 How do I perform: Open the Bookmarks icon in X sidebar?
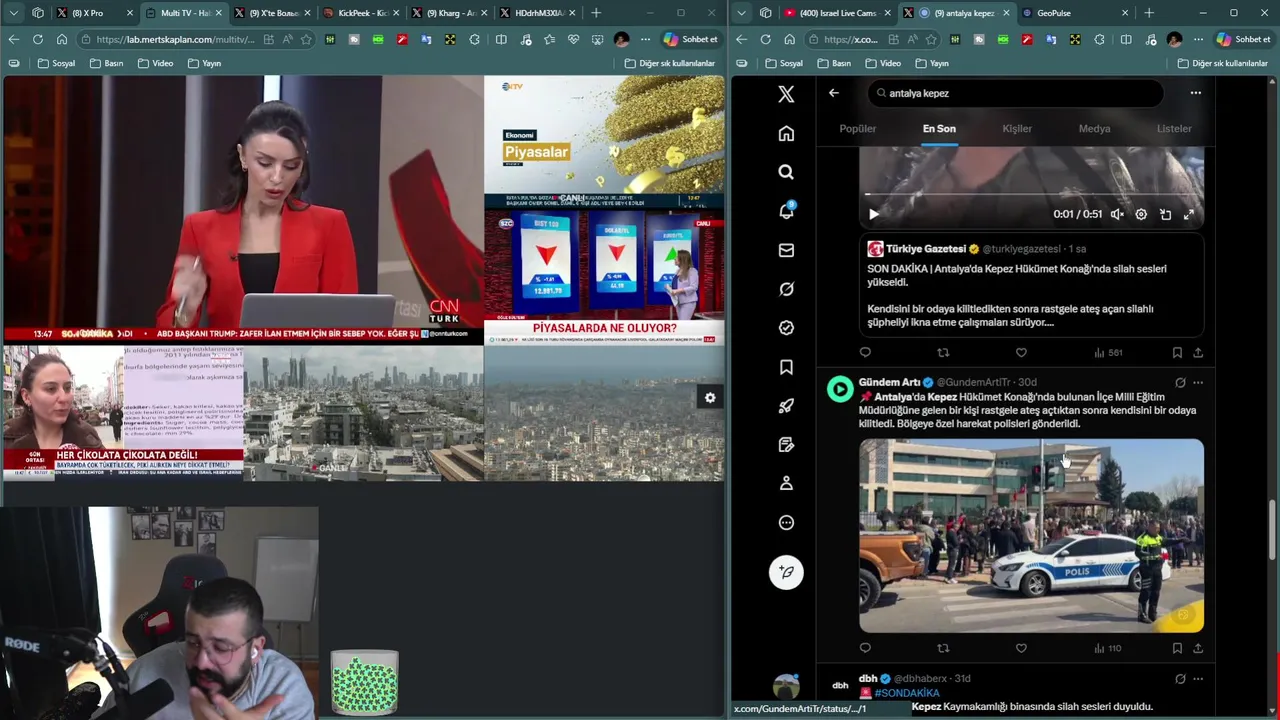786,367
